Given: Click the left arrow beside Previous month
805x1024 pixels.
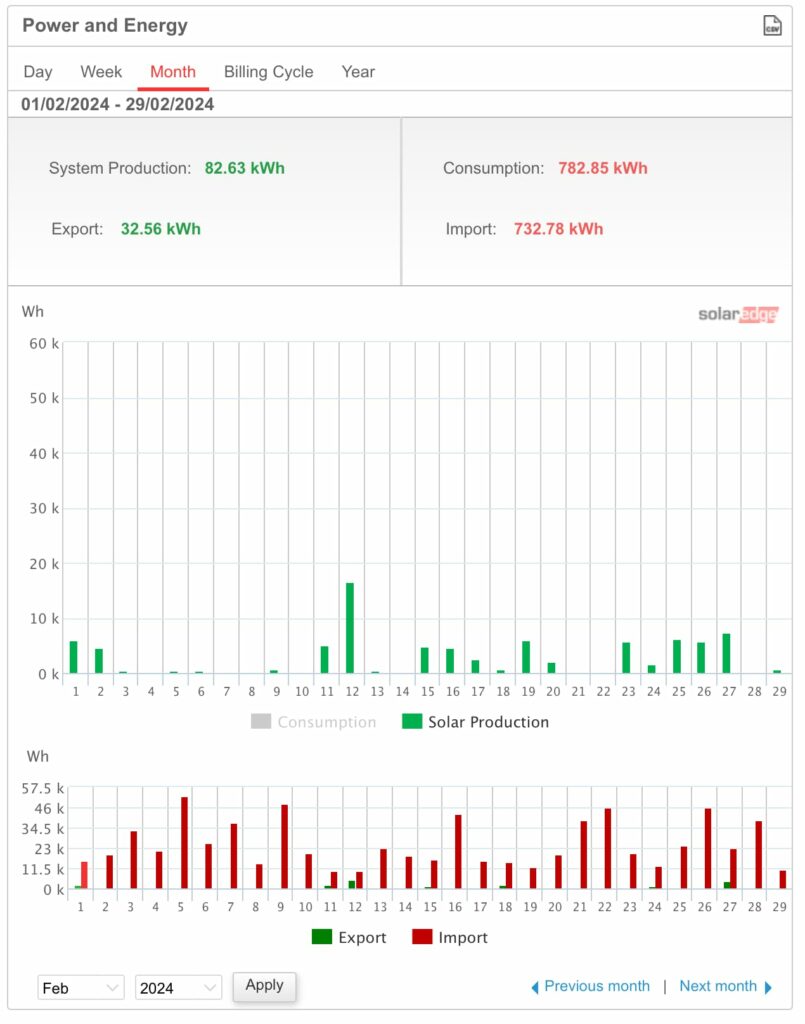Looking at the screenshot, I should pos(535,987).
